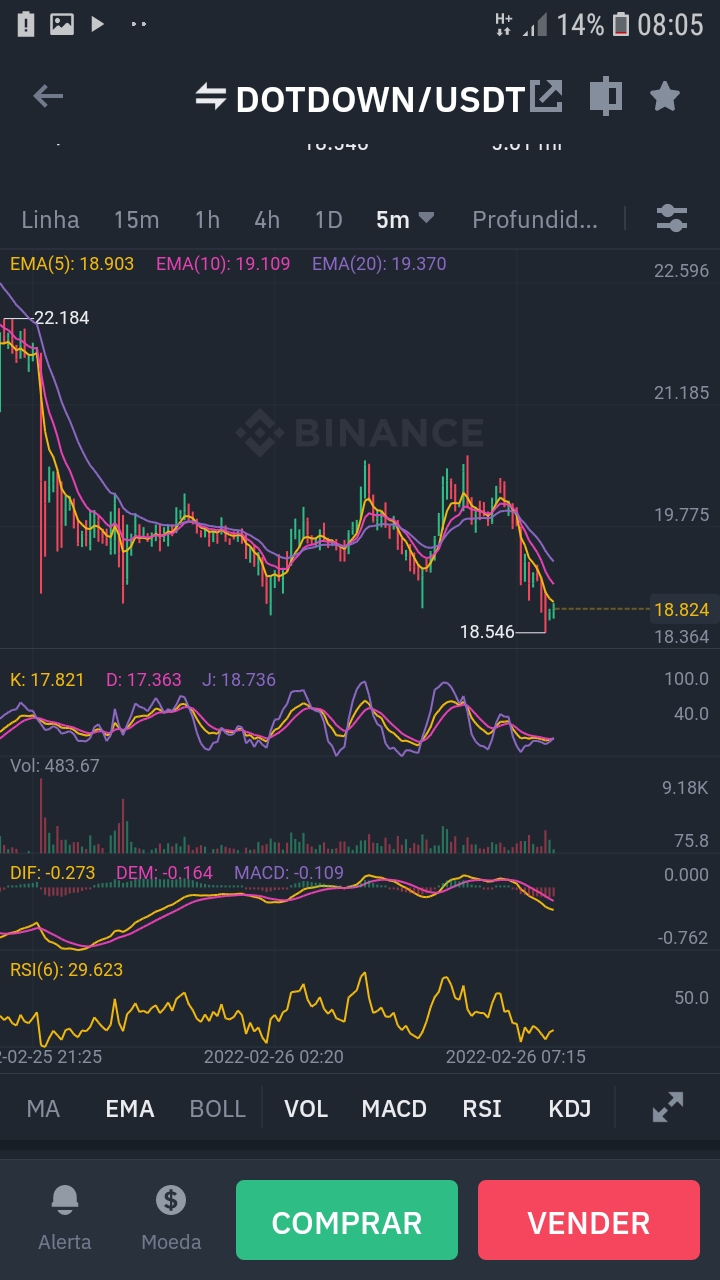Expand more options from the top status area
The height and width of the screenshot is (1280, 720).
click(x=138, y=24)
